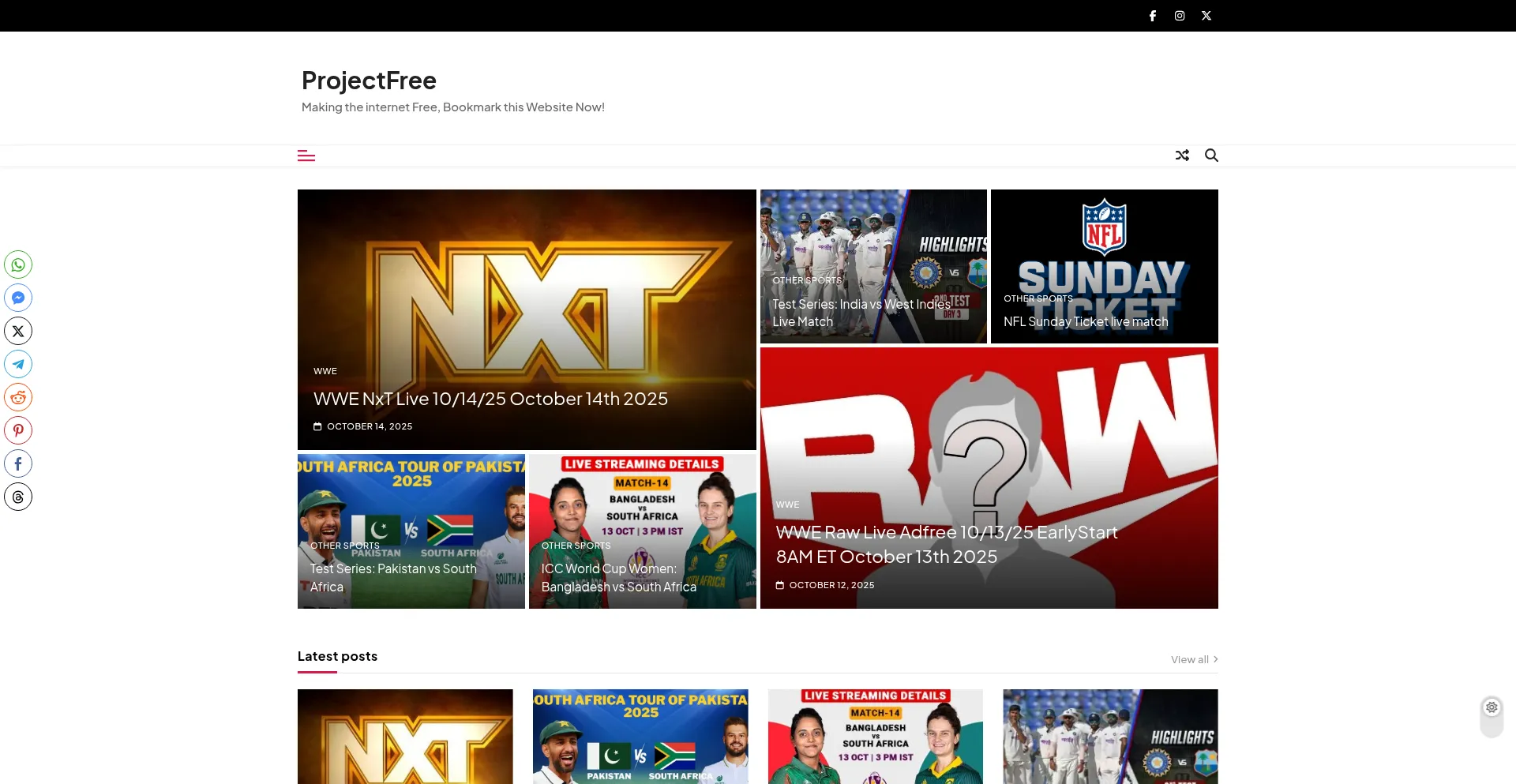The width and height of the screenshot is (1516, 784).
Task: Click the WWE category tag on Raw post
Action: click(x=787, y=505)
